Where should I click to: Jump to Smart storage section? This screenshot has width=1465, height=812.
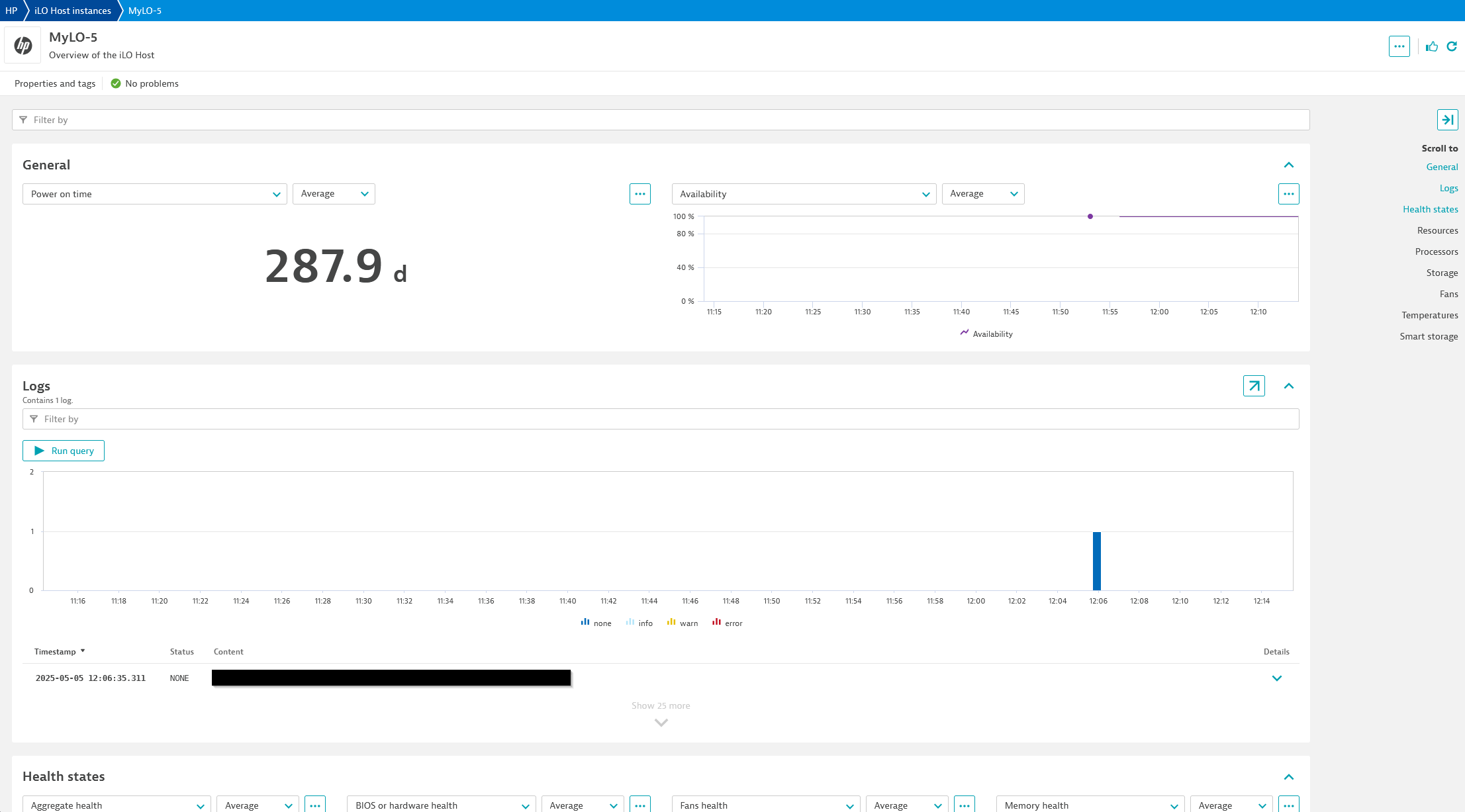pos(1429,336)
